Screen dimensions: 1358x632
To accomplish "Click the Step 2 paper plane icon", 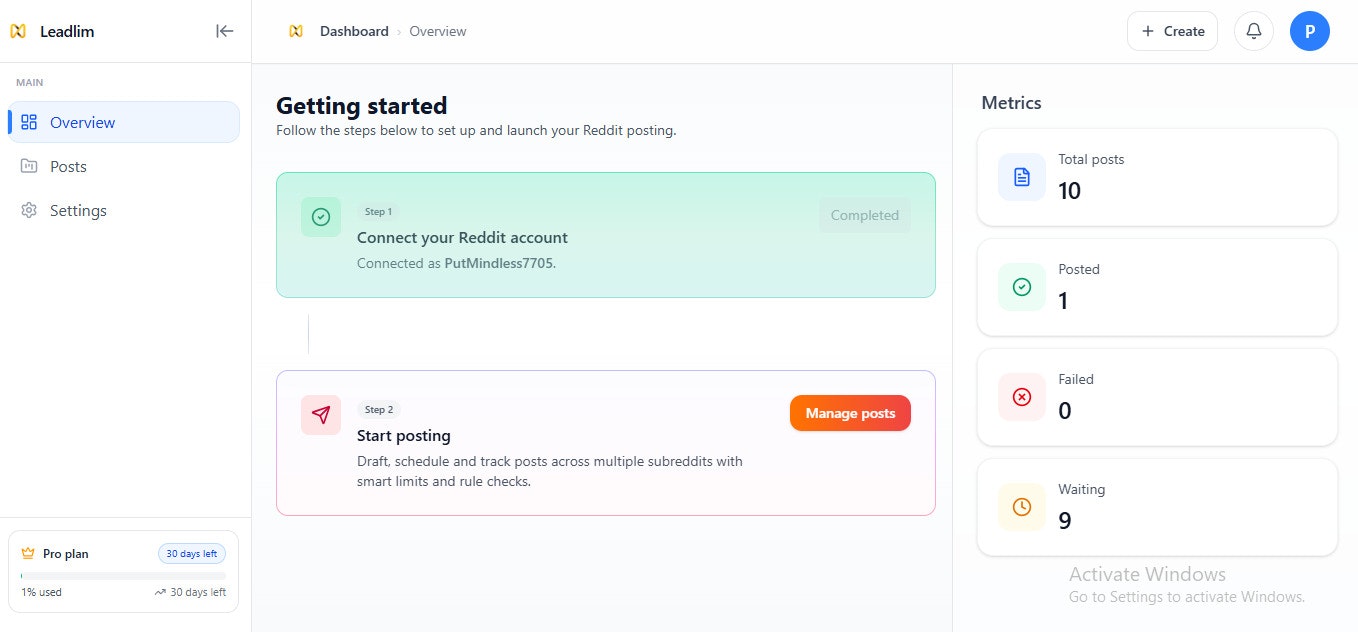I will click(321, 415).
